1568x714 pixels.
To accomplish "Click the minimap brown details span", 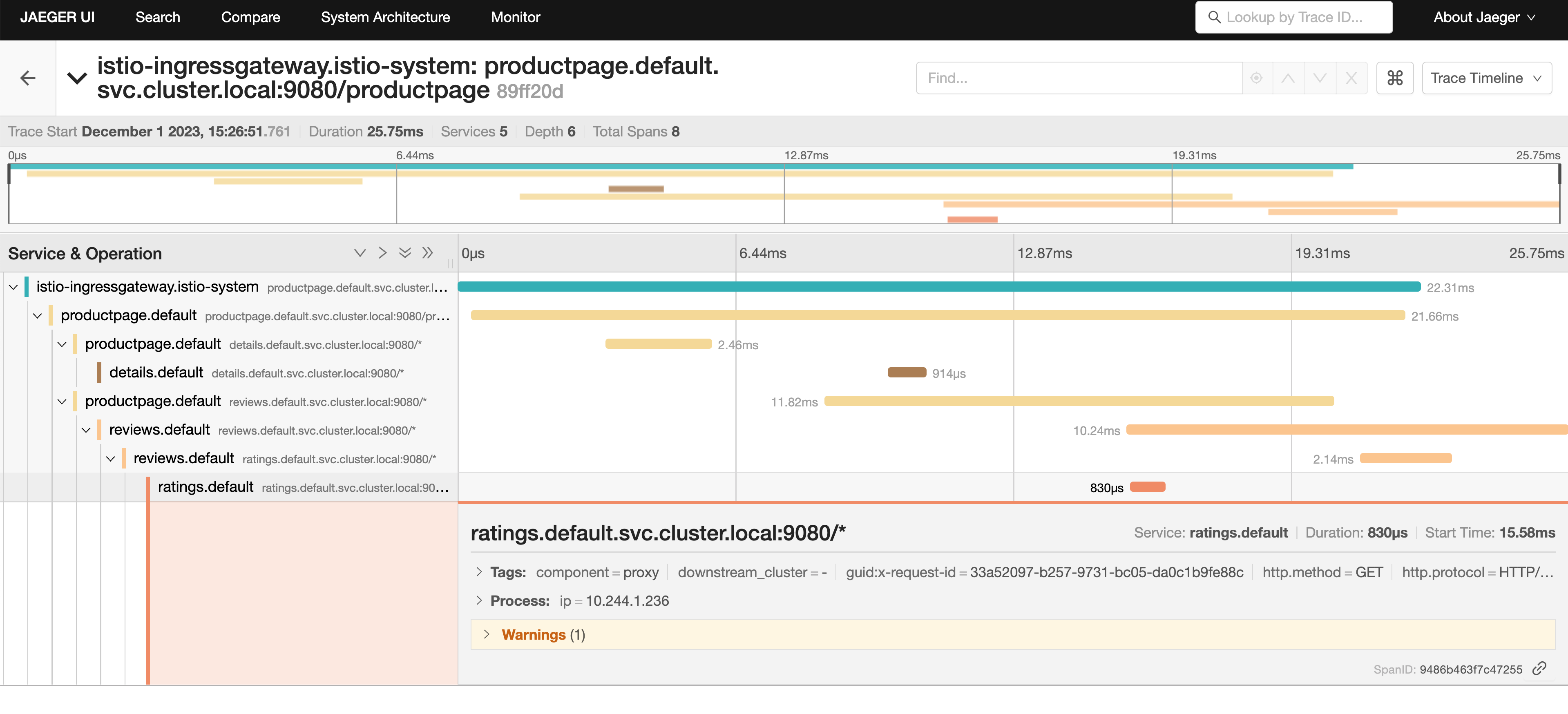I will point(636,189).
